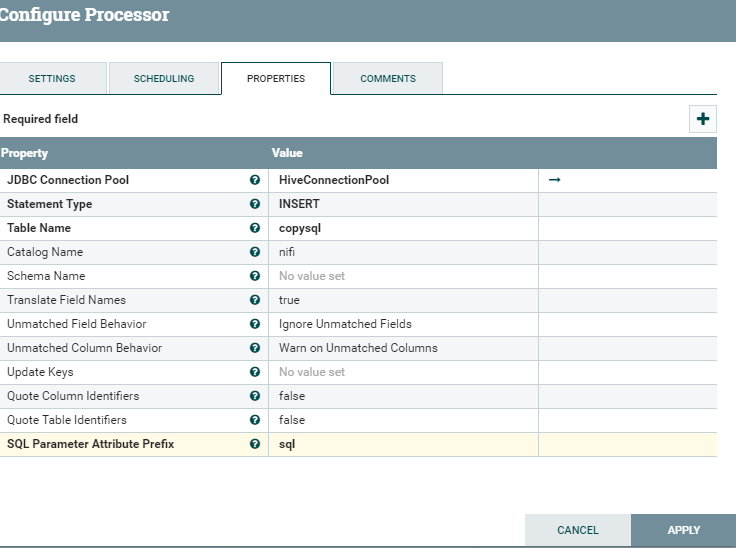Click the plus icon to add property
736x548 pixels.
coord(703,119)
